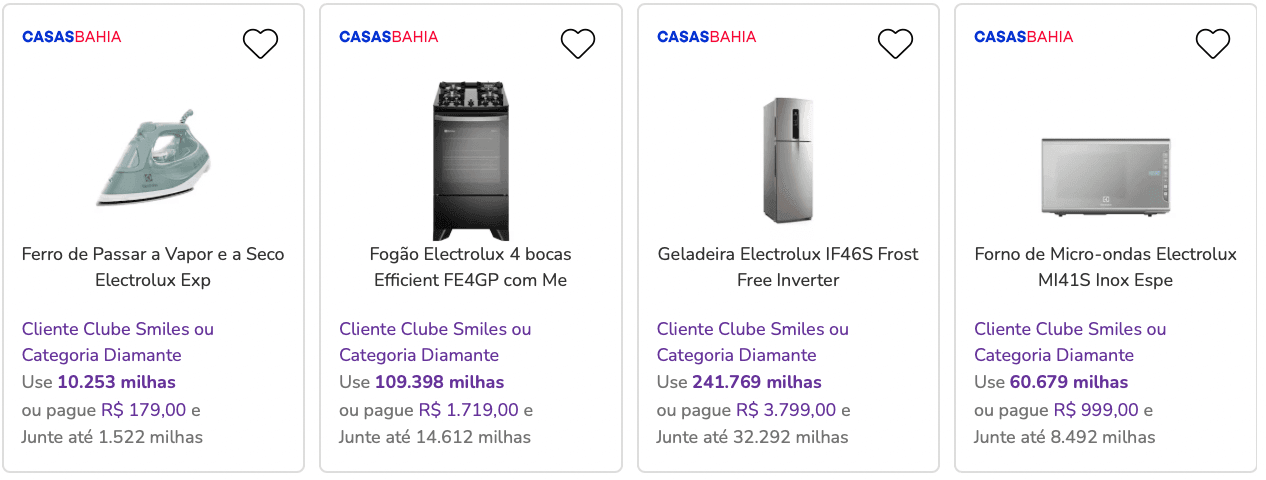Image resolution: width=1266 pixels, height=480 pixels.
Task: Click Casas Bahia logo on Geladeira card
Action: [x=707, y=37]
